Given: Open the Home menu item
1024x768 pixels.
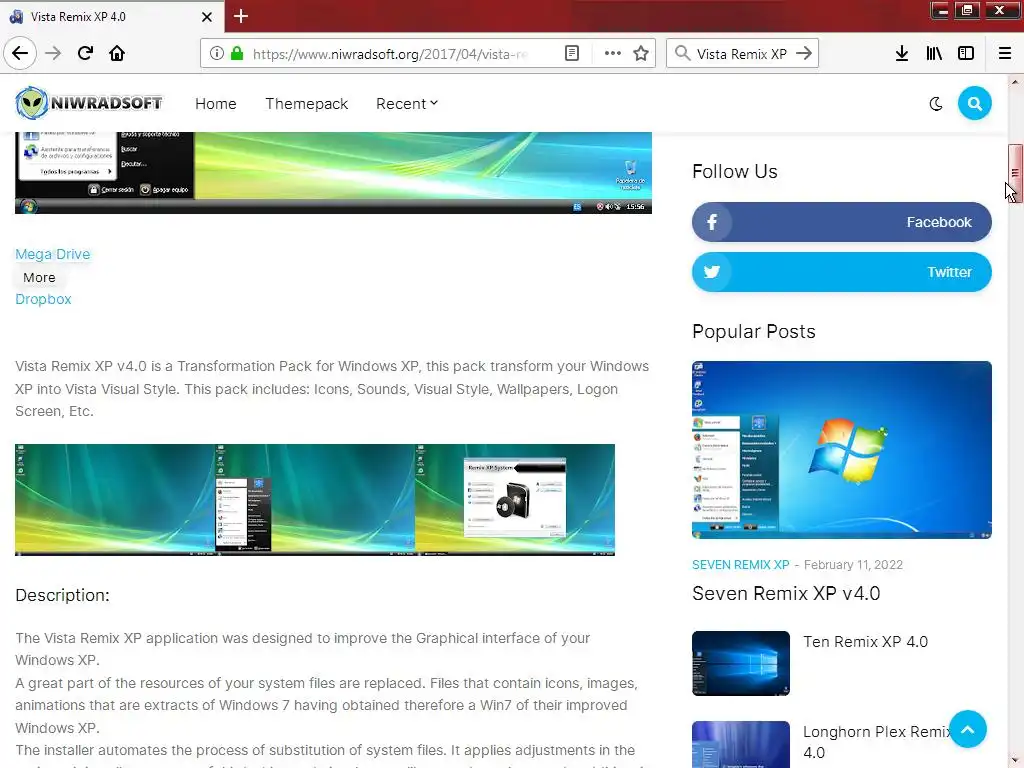Looking at the screenshot, I should pos(216,104).
